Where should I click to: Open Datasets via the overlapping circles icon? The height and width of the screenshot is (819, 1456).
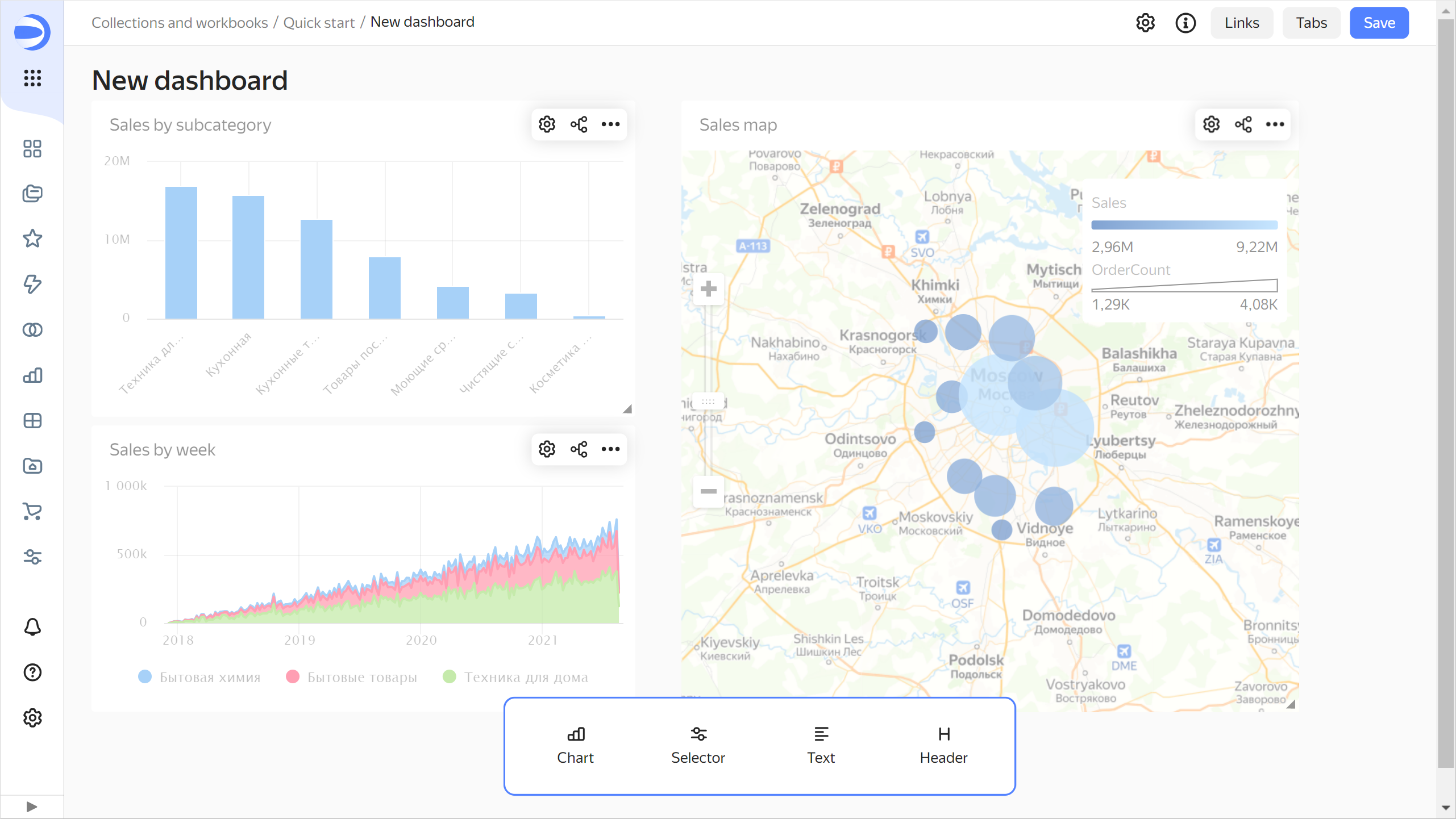(x=32, y=330)
